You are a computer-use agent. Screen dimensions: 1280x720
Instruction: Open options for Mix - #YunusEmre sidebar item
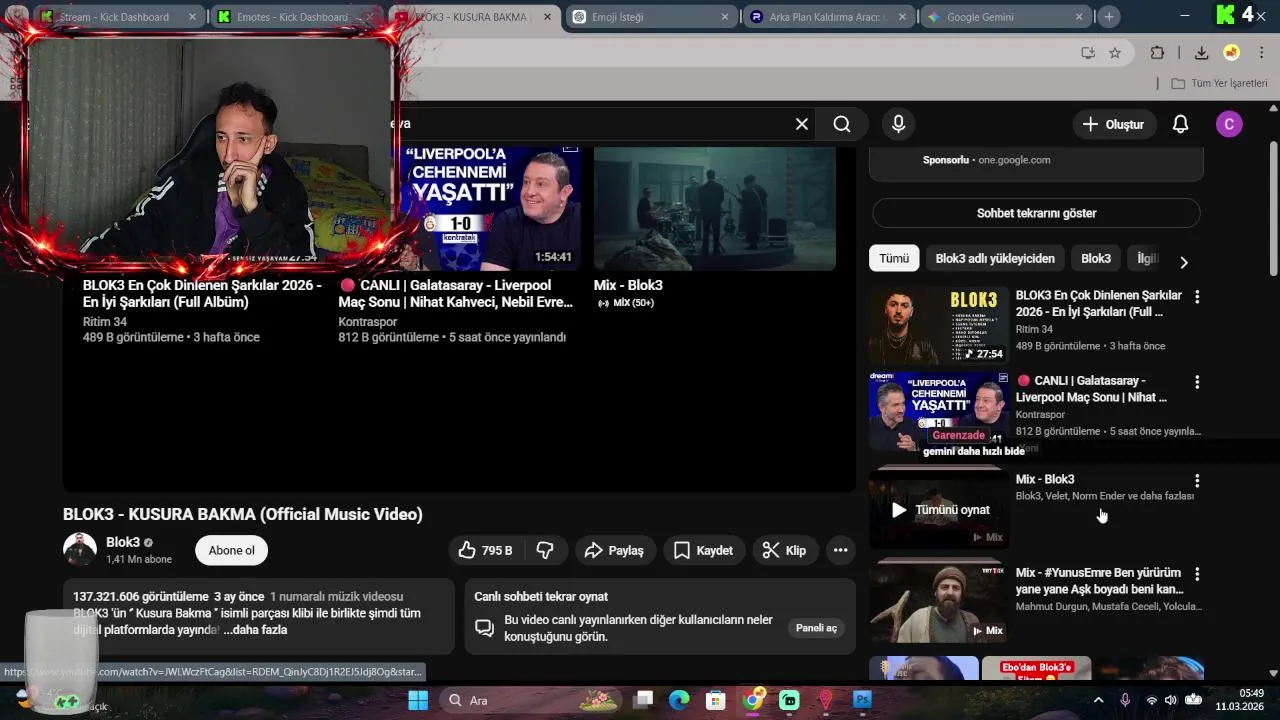tap(1197, 574)
